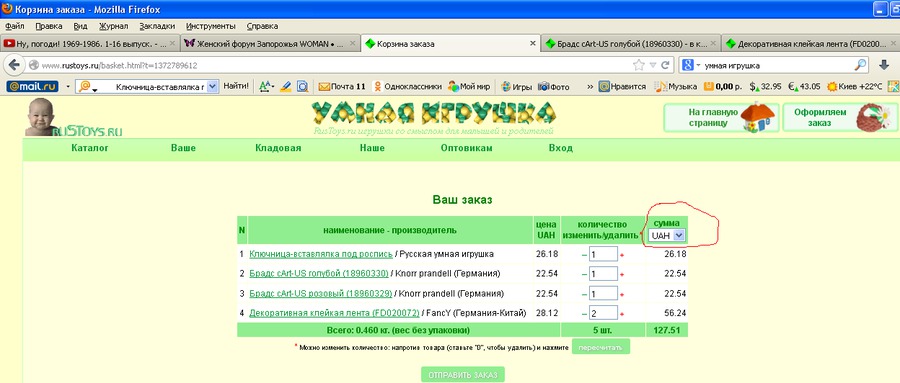
Task: Open the UAH currency dropdown
Action: click(x=666, y=235)
